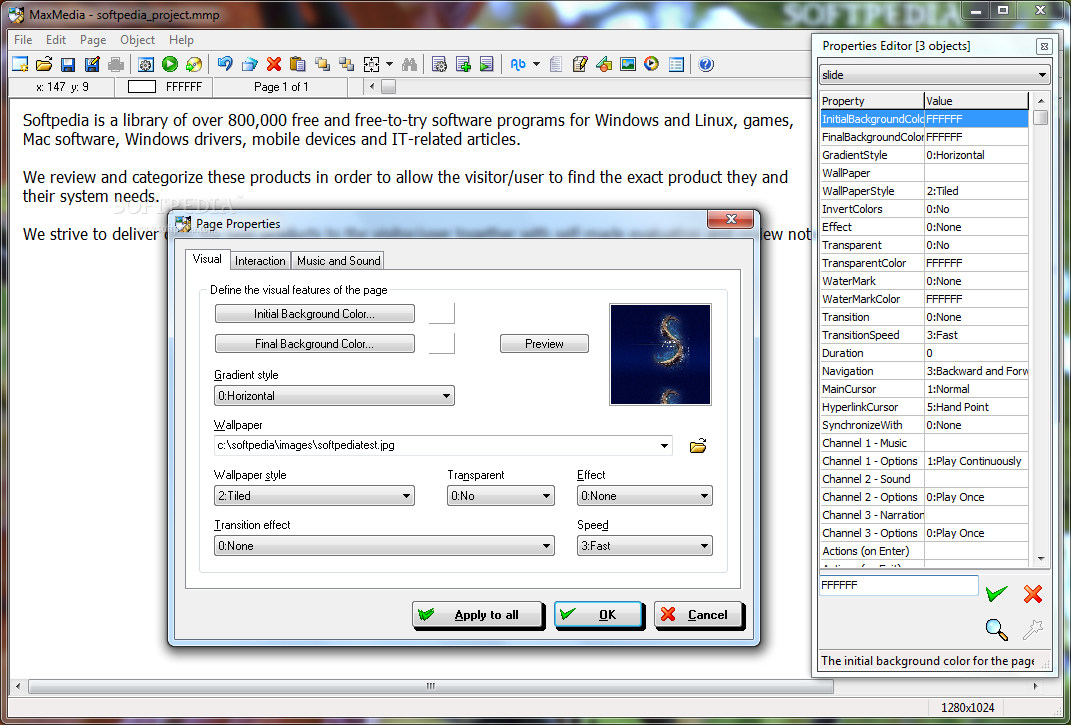Click the final background color swatch

(x=442, y=344)
